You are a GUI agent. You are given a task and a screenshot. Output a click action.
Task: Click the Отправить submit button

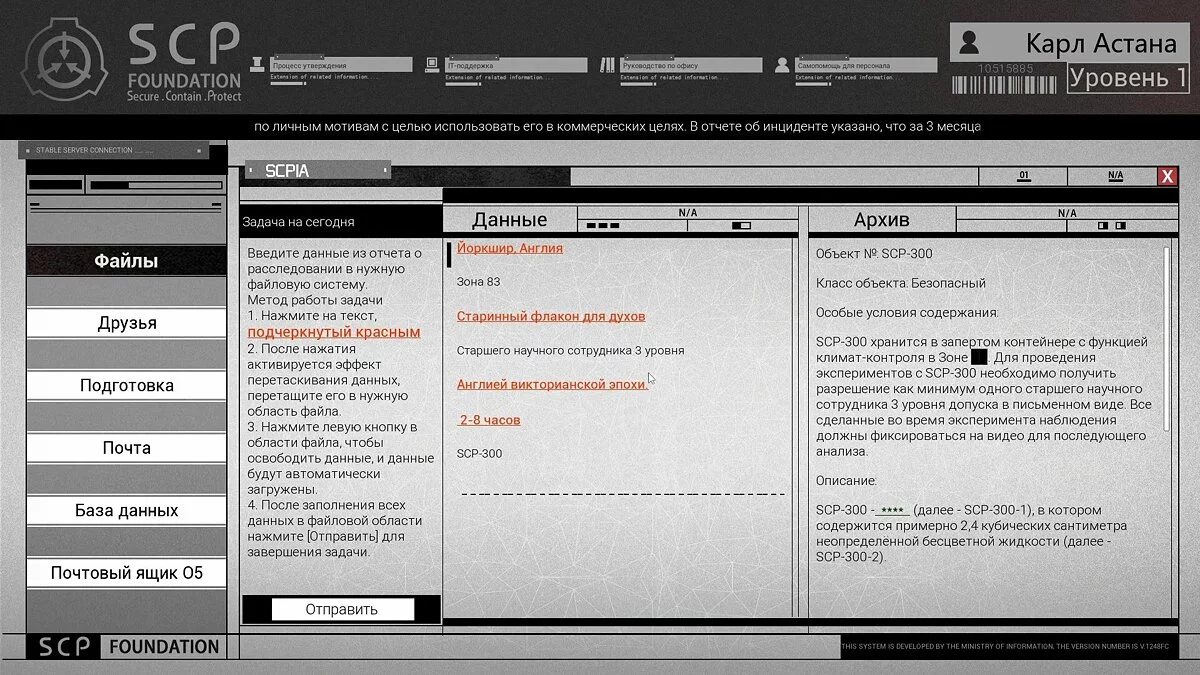[342, 609]
